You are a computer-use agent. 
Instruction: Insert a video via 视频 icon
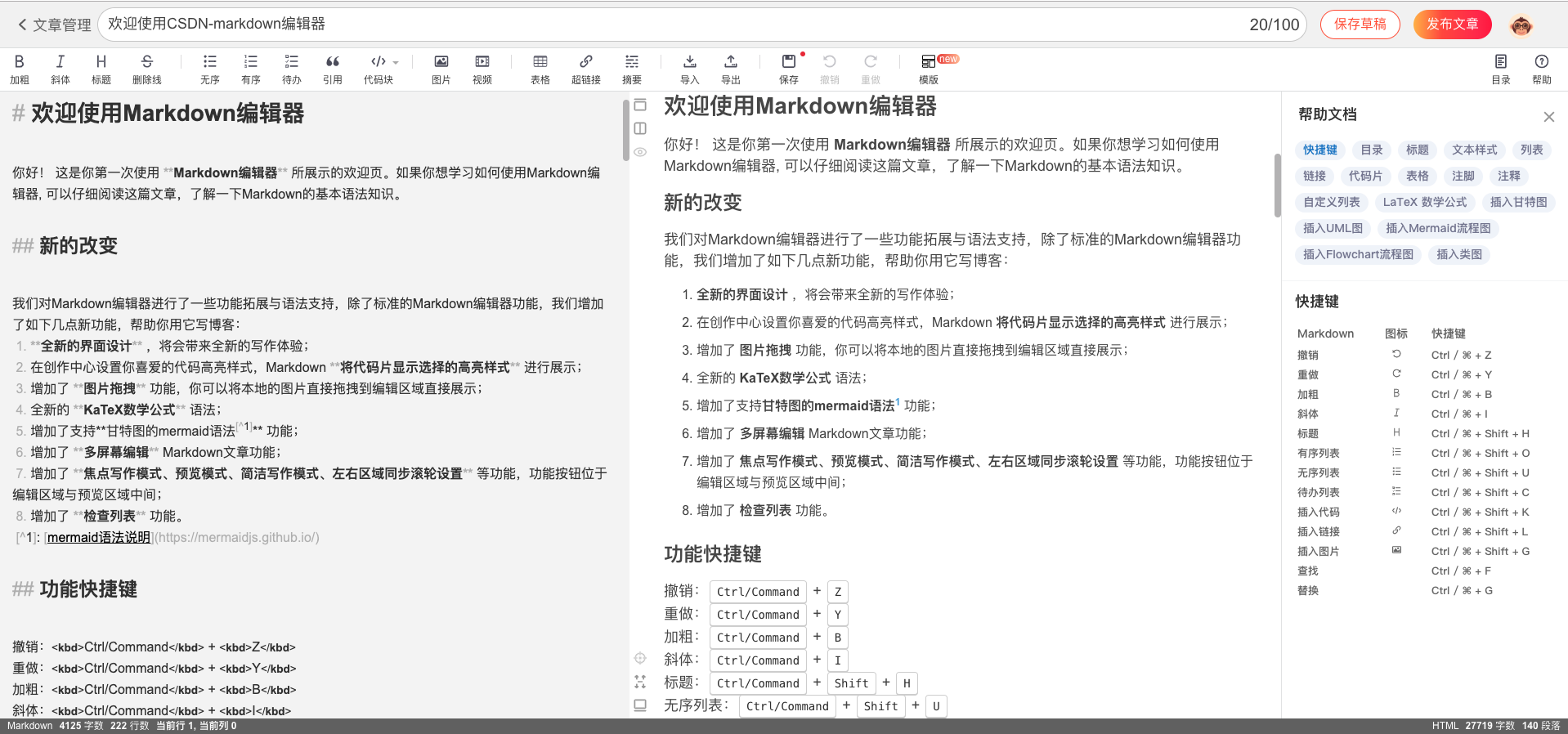pyautogui.click(x=482, y=69)
